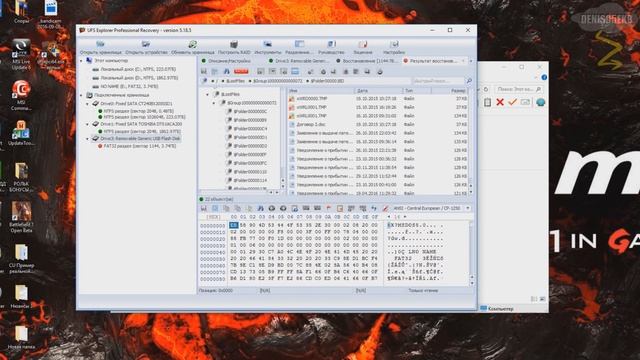Click the binoculars find icon above the file list

[227, 71]
